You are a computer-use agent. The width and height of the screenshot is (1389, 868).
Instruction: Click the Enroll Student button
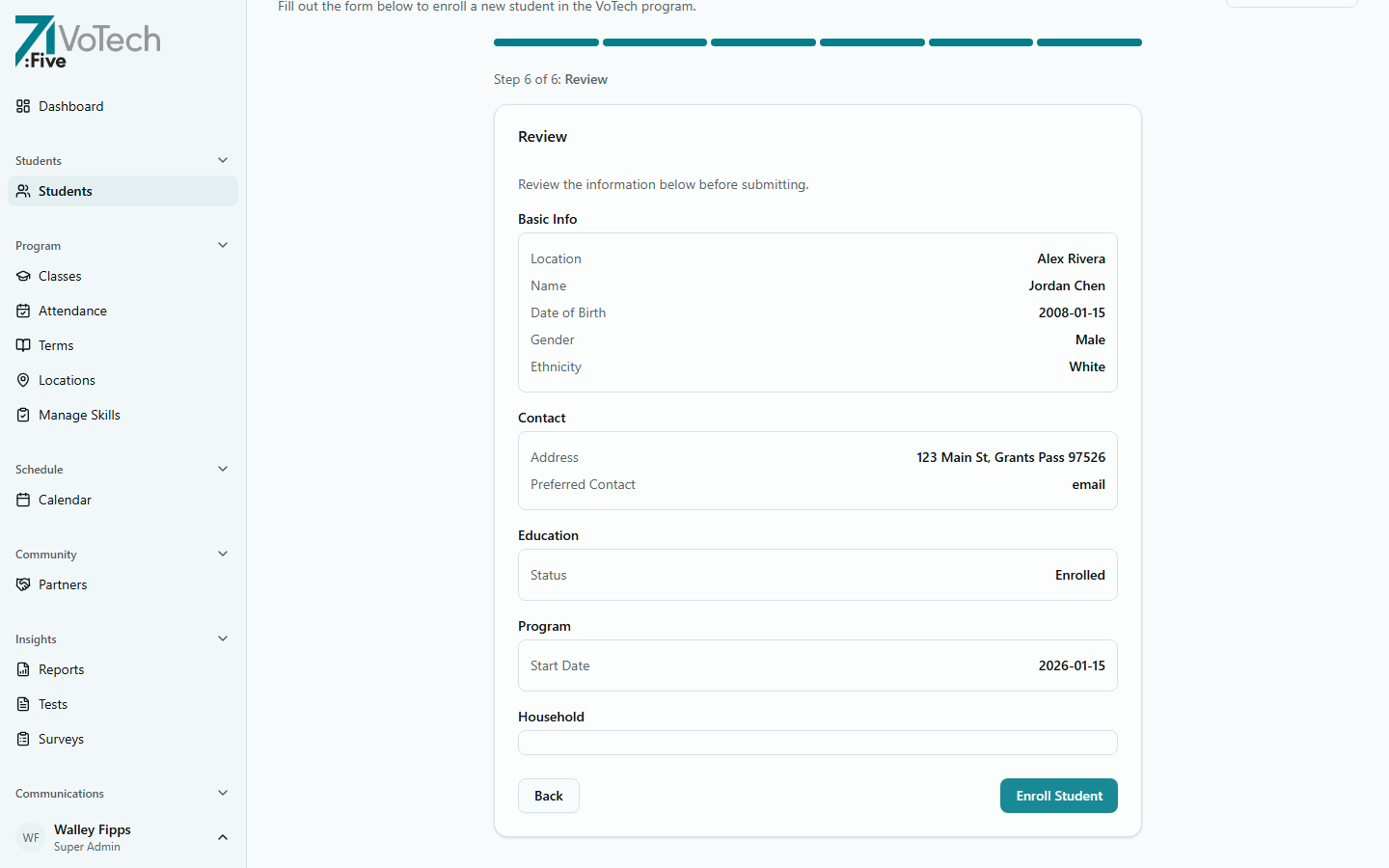tap(1058, 796)
